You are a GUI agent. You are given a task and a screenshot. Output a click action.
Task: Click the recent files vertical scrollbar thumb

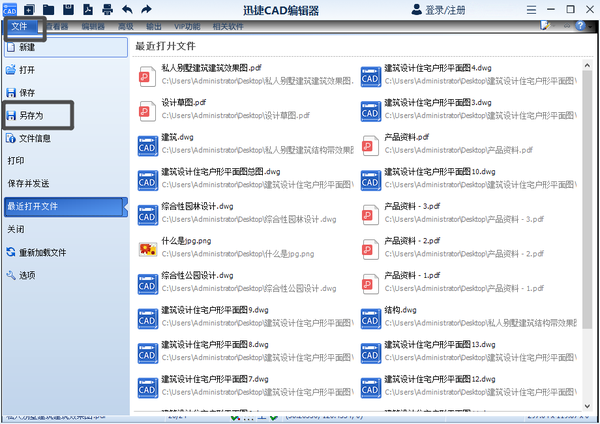pyautogui.click(x=587, y=199)
